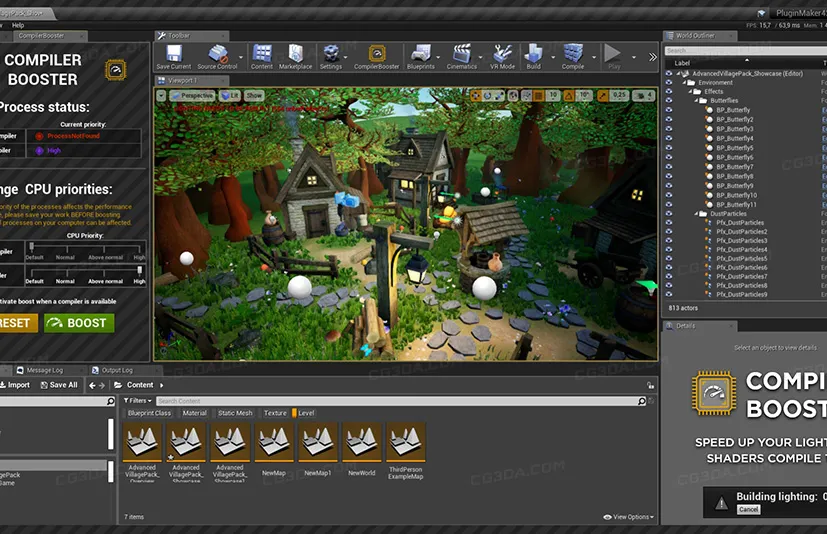Click the green BOOST button
The width and height of the screenshot is (827, 534).
pyautogui.click(x=79, y=323)
